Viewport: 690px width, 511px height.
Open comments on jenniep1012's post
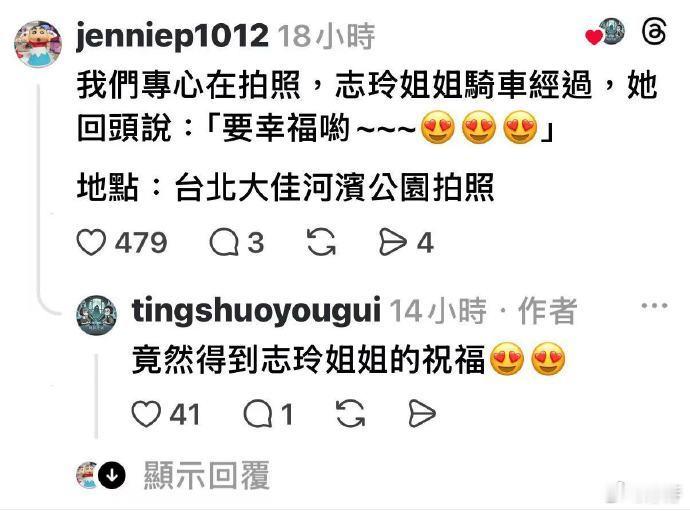[224, 243]
